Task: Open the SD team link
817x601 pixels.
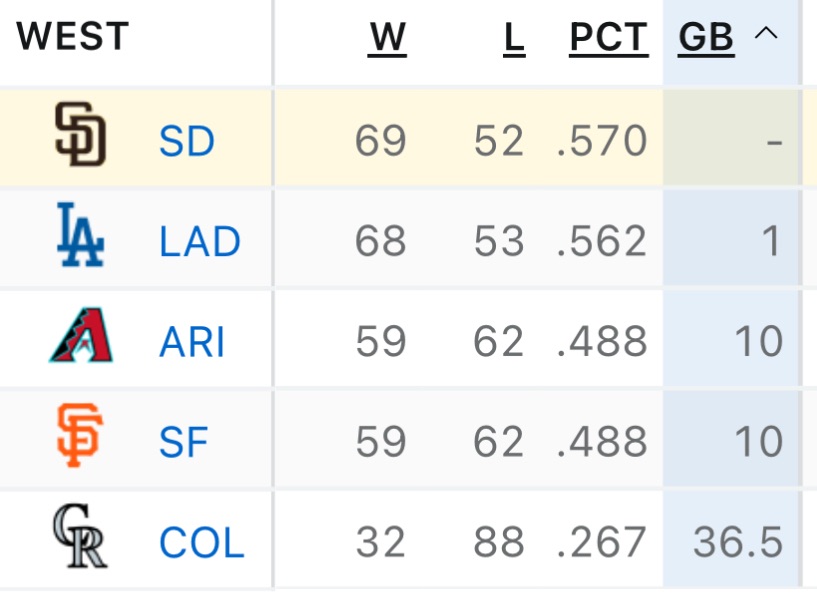Action: 187,139
